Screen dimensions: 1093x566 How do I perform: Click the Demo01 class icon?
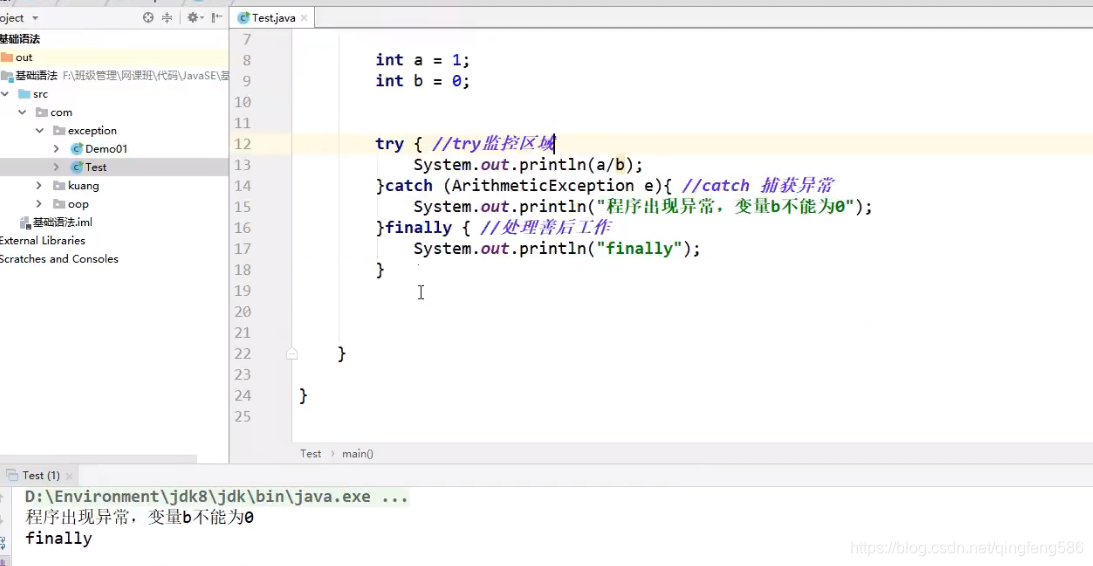[x=77, y=148]
